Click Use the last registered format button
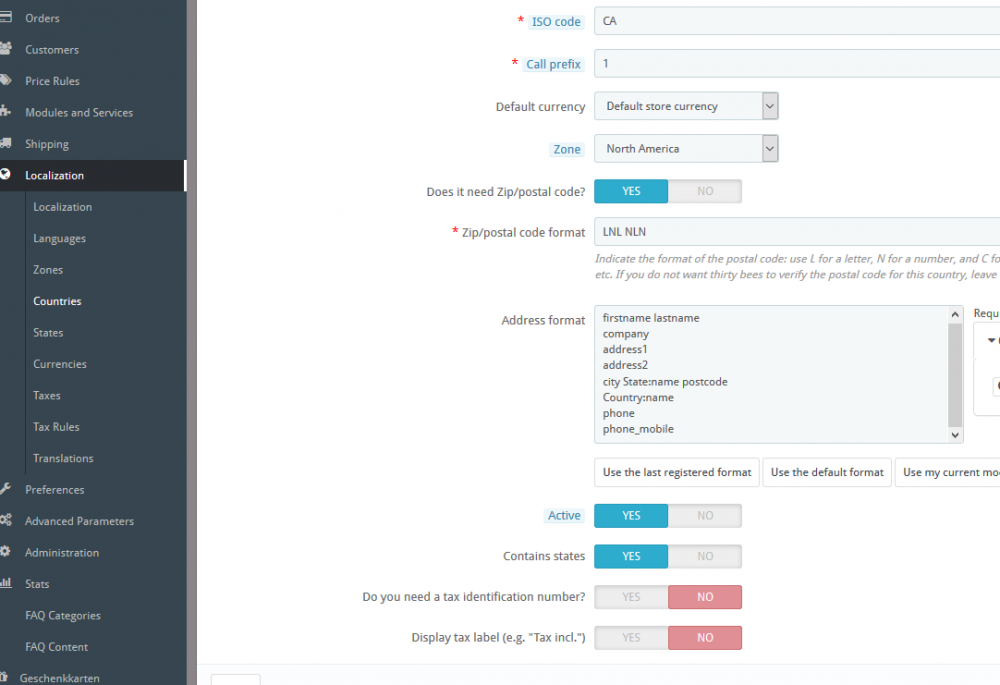1000x685 pixels. (677, 472)
